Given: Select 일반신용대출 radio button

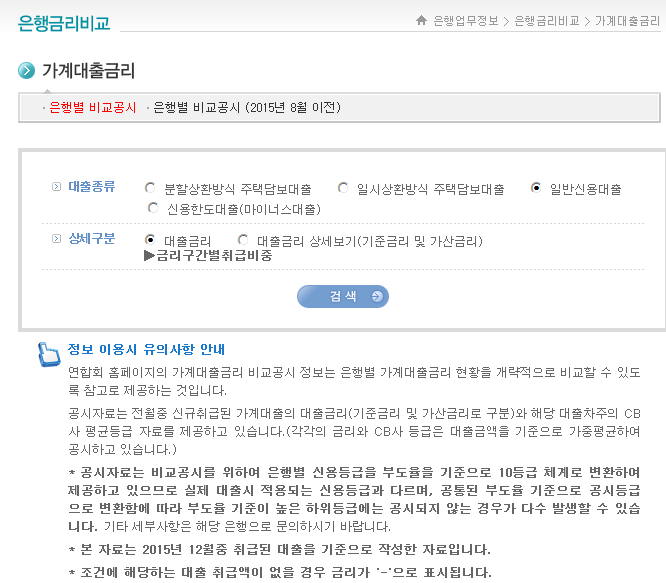Looking at the screenshot, I should click(x=536, y=188).
